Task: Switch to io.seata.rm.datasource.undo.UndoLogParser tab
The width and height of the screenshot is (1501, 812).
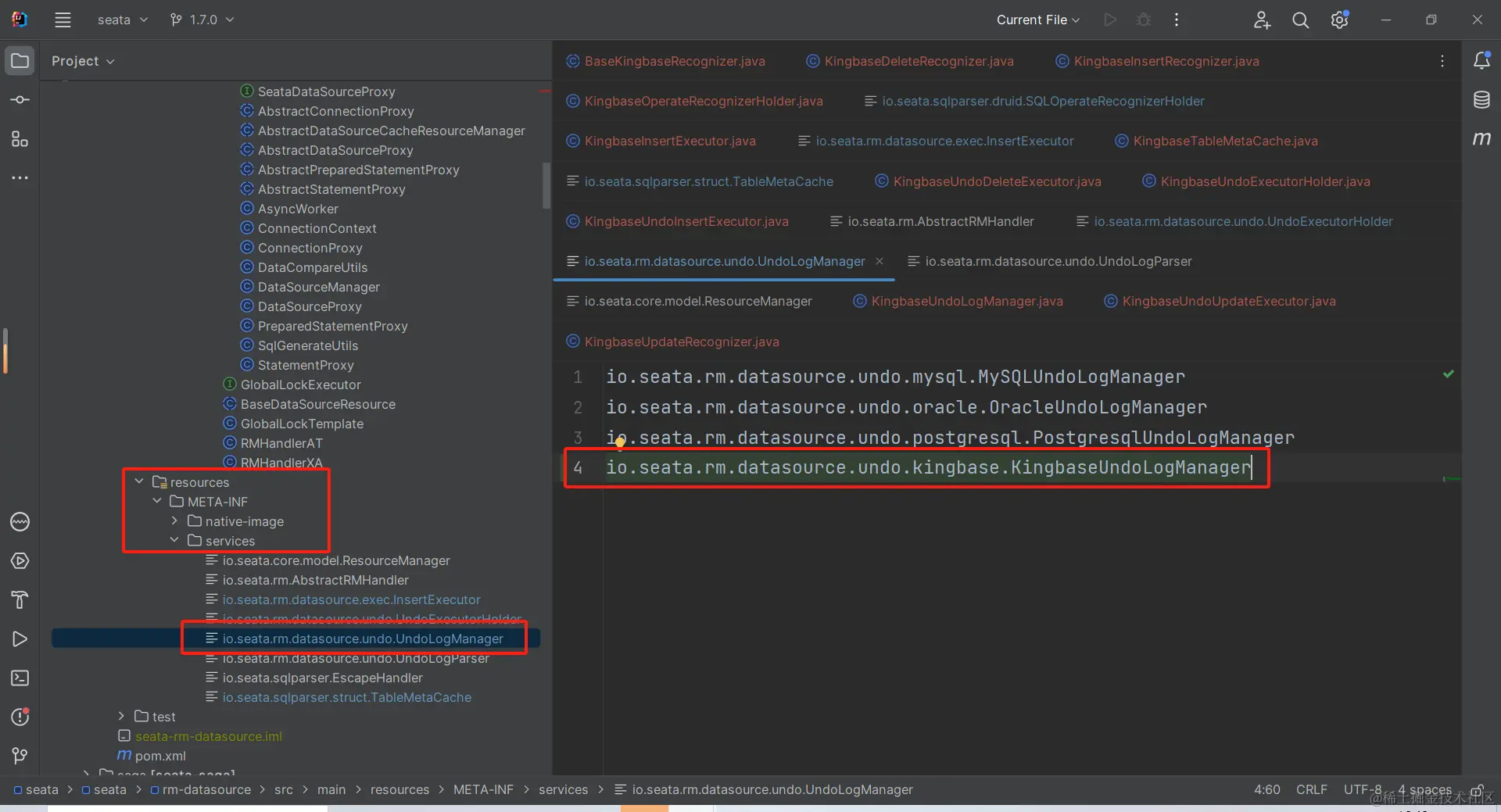Action: pos(1050,262)
